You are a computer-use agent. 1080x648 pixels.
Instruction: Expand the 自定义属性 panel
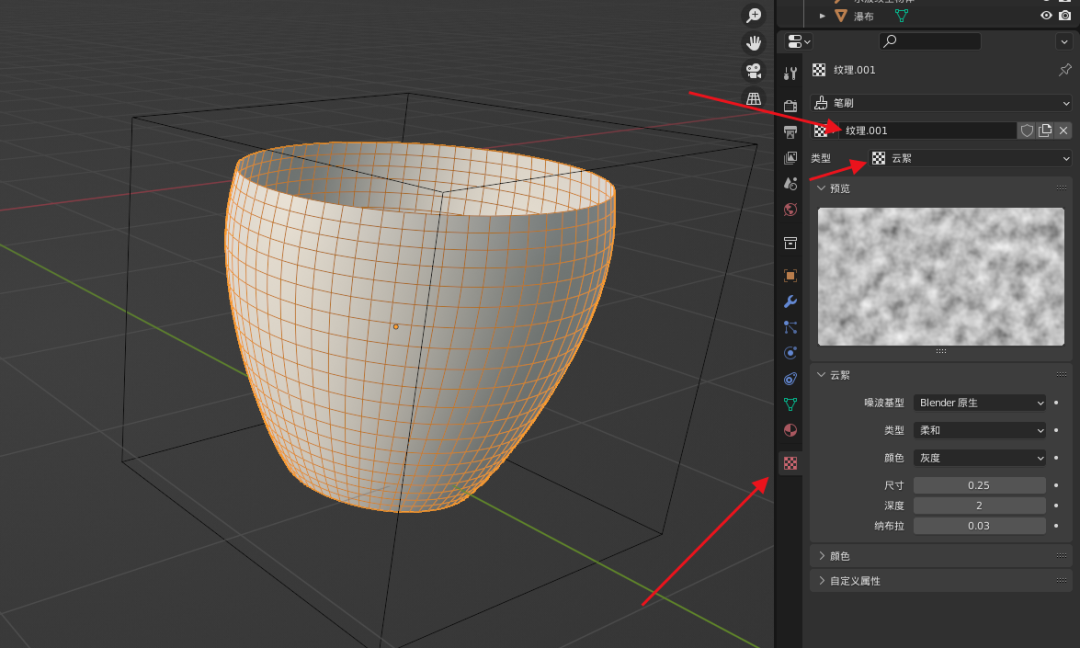click(x=941, y=581)
